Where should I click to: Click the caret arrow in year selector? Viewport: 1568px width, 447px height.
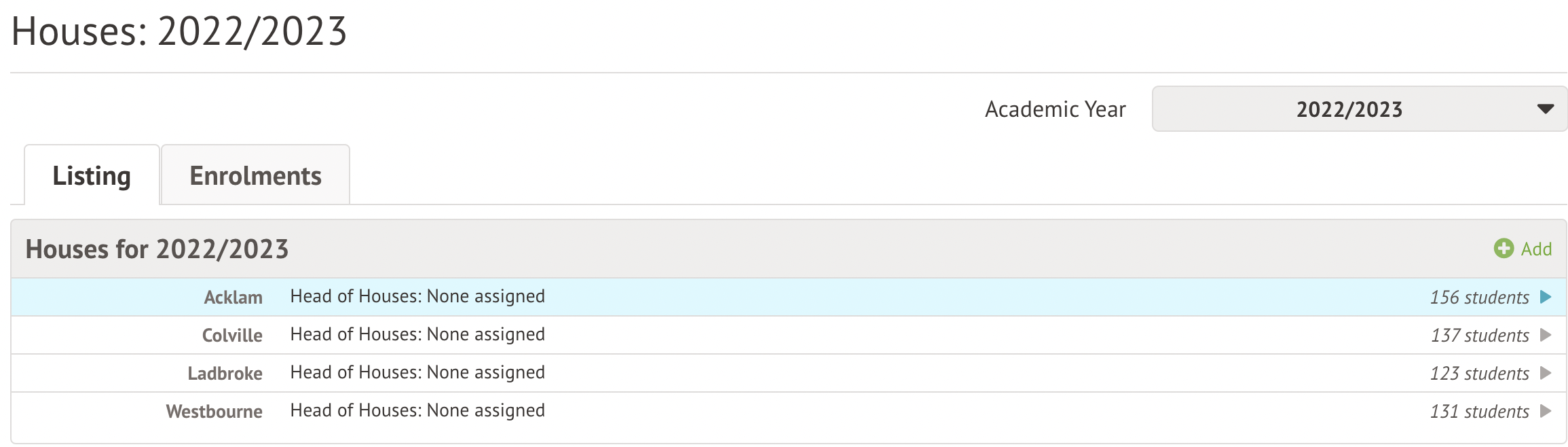pos(1546,109)
